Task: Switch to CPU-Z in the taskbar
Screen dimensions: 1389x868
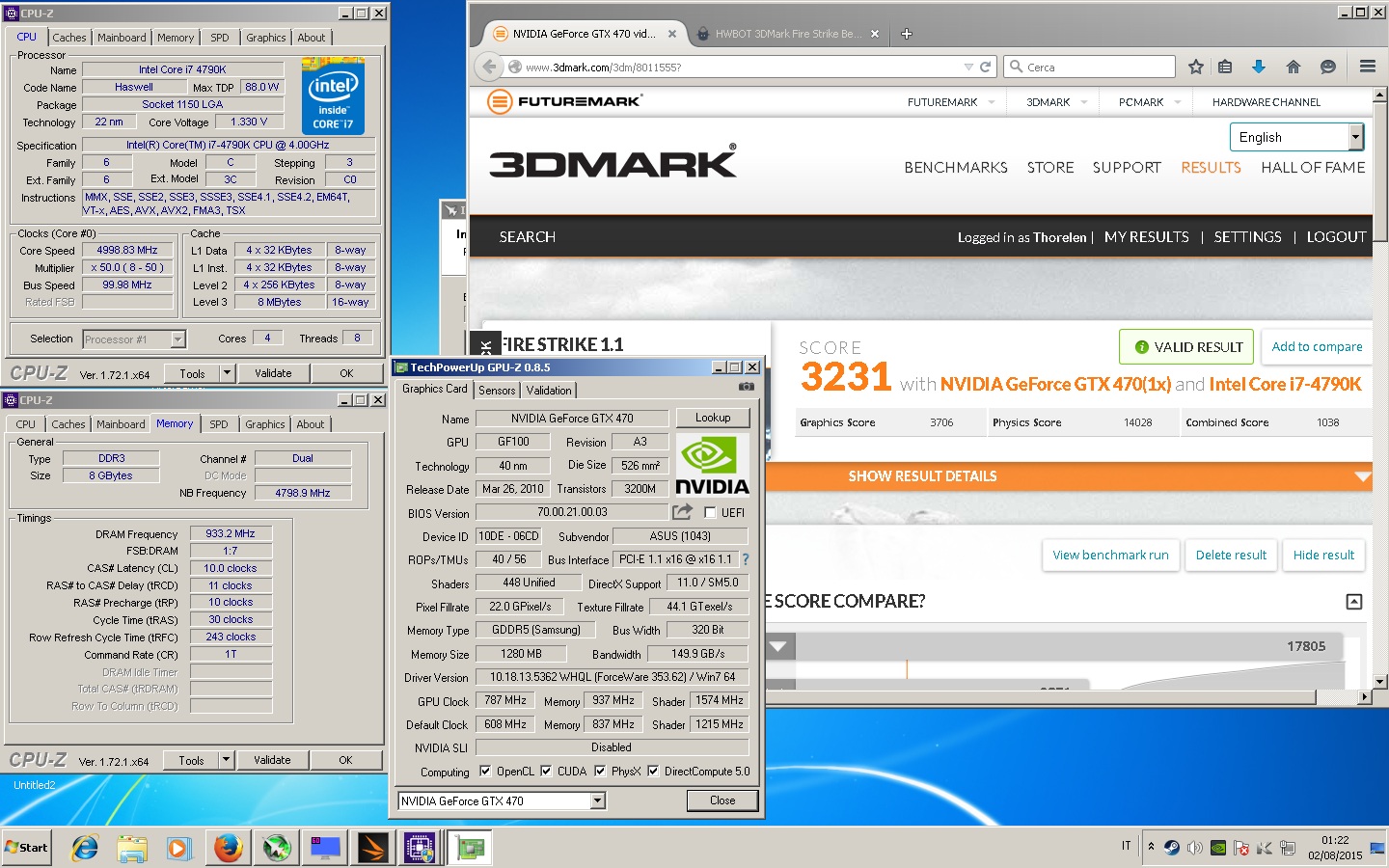Action: [421, 848]
